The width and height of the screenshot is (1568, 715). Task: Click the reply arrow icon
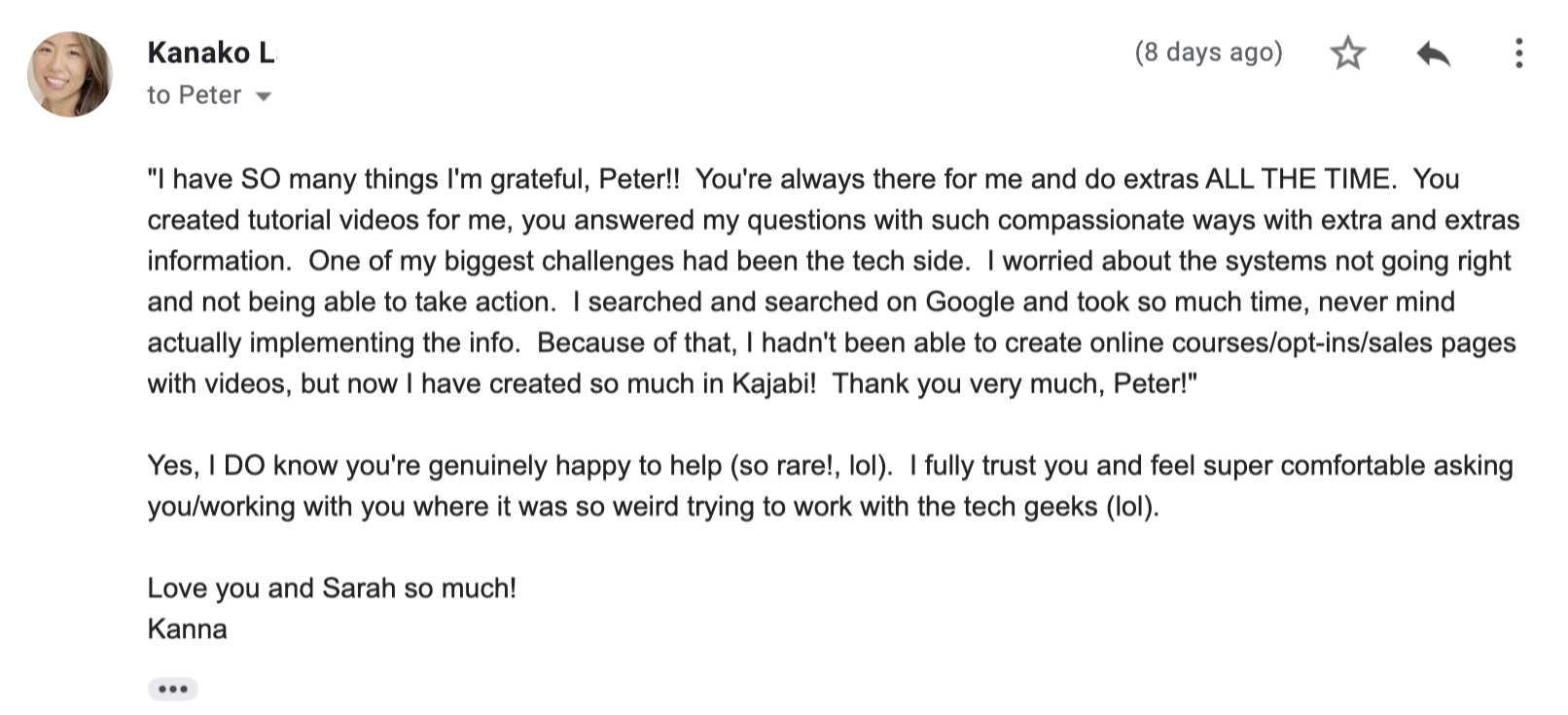pyautogui.click(x=1433, y=54)
